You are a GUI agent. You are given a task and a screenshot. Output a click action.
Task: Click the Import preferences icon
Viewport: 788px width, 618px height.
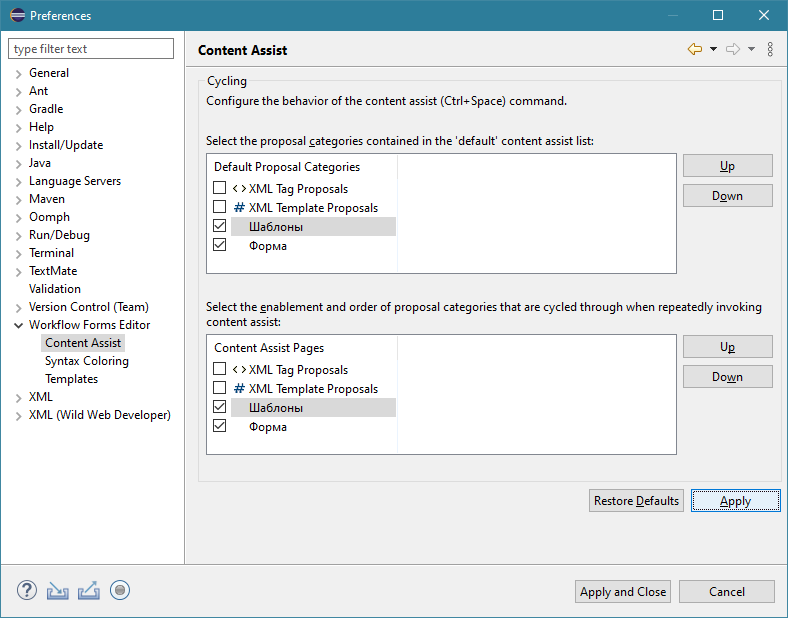click(58, 590)
